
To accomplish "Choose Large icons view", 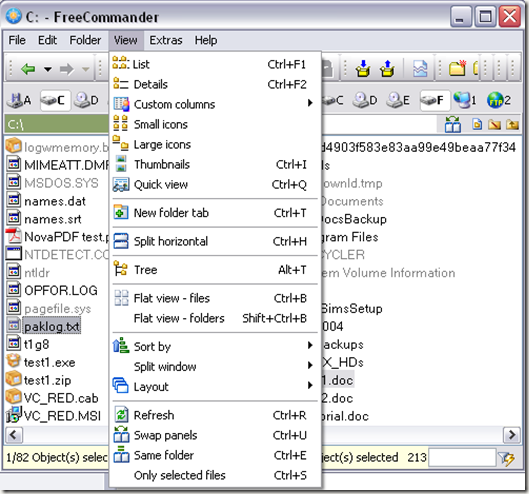I will (x=215, y=144).
